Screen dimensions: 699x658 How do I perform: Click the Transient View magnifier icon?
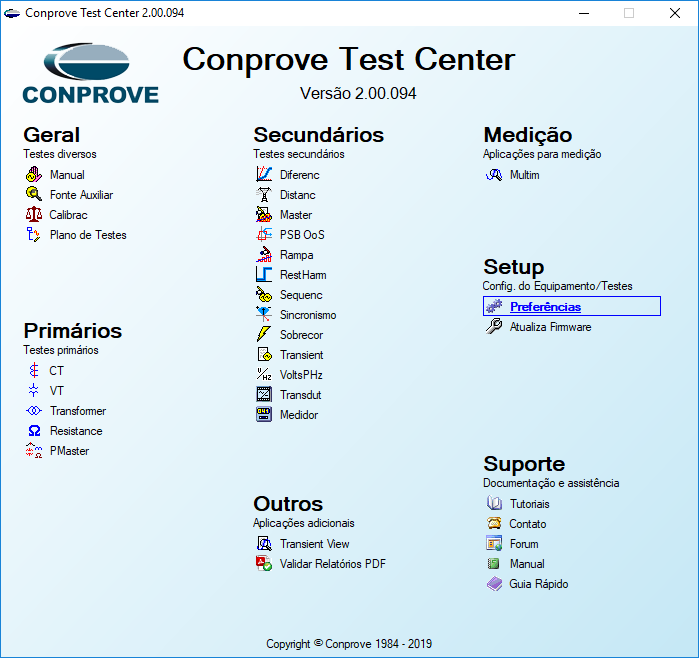[x=264, y=543]
